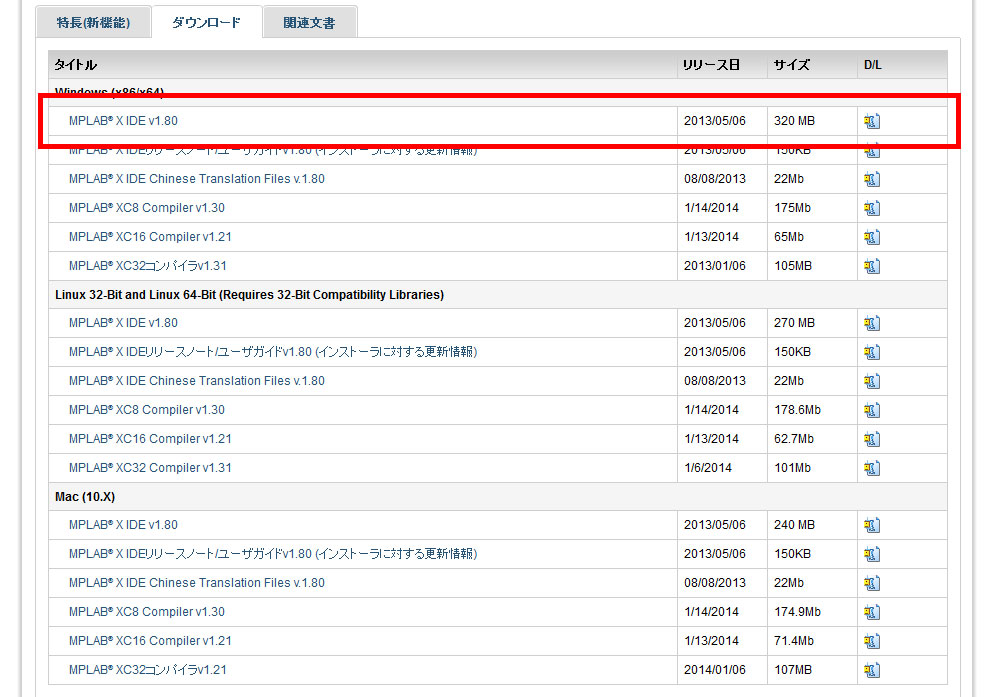Click download icon for Windows XC32 105MB row
The width and height of the screenshot is (1003, 697).
pyautogui.click(x=872, y=266)
